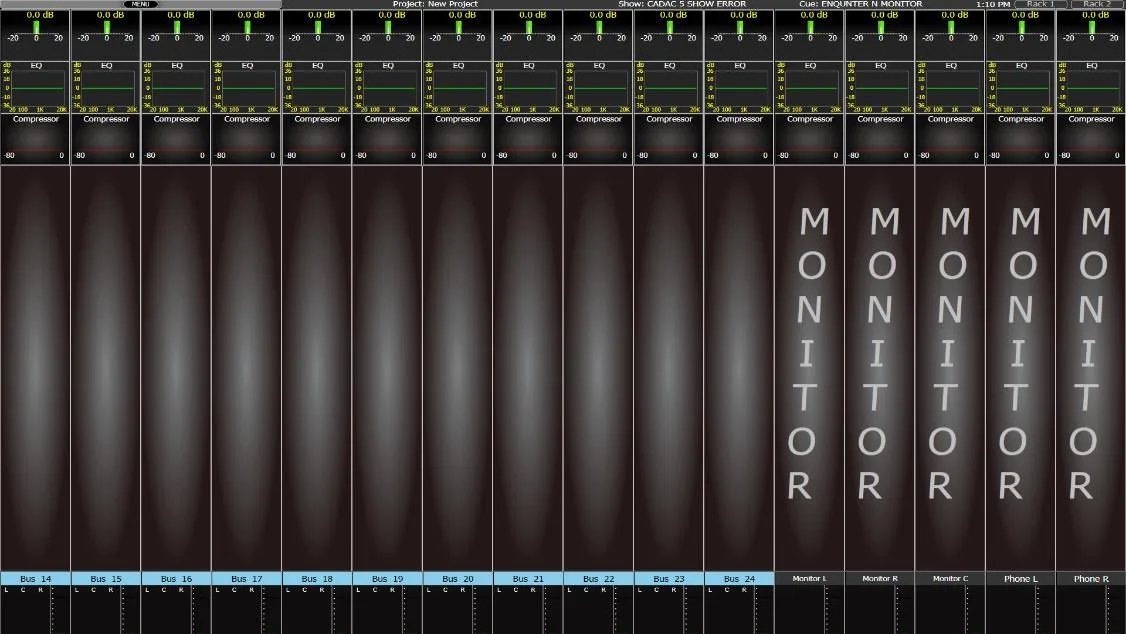Click the 0.0 dB readout above Monitor R
The width and height of the screenshot is (1126, 634).
[884, 14]
